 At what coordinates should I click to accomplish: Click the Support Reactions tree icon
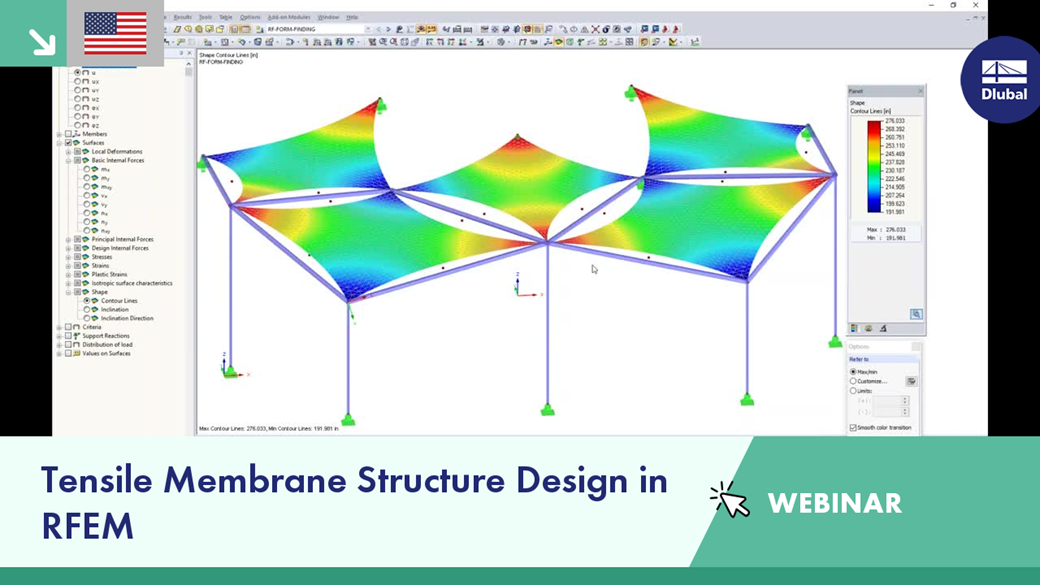click(x=76, y=336)
